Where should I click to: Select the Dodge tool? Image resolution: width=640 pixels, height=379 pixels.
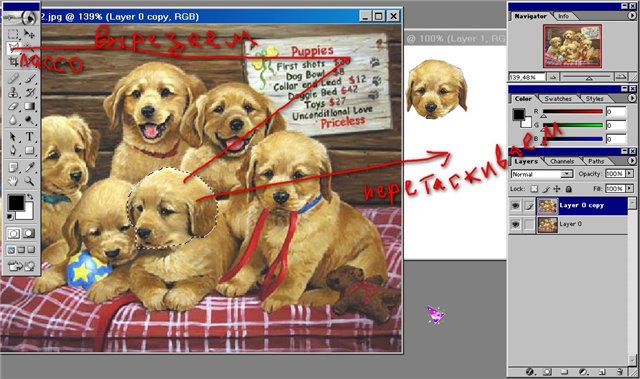29,120
